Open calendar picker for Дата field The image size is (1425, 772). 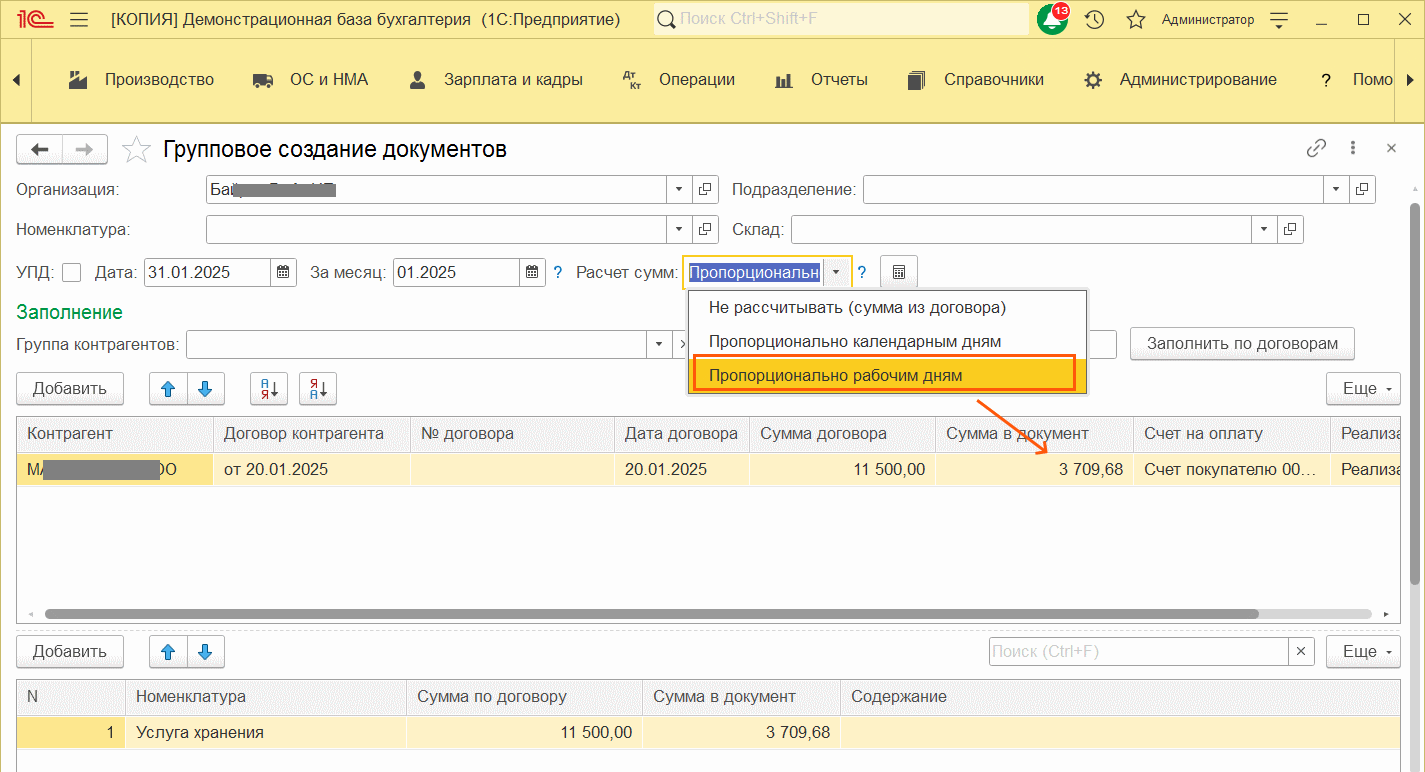[283, 272]
